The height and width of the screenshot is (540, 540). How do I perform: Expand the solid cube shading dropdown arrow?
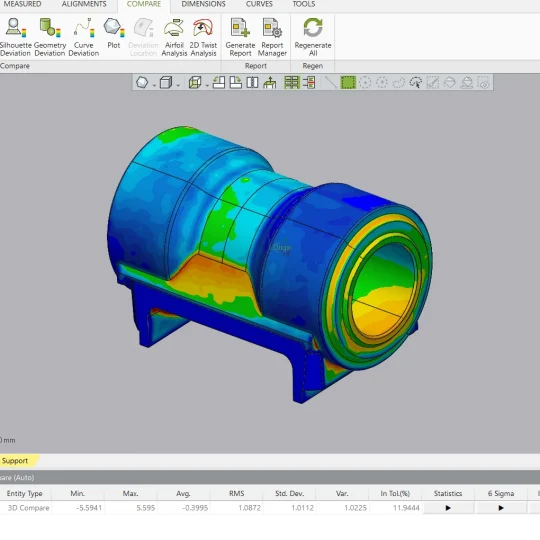pos(178,85)
